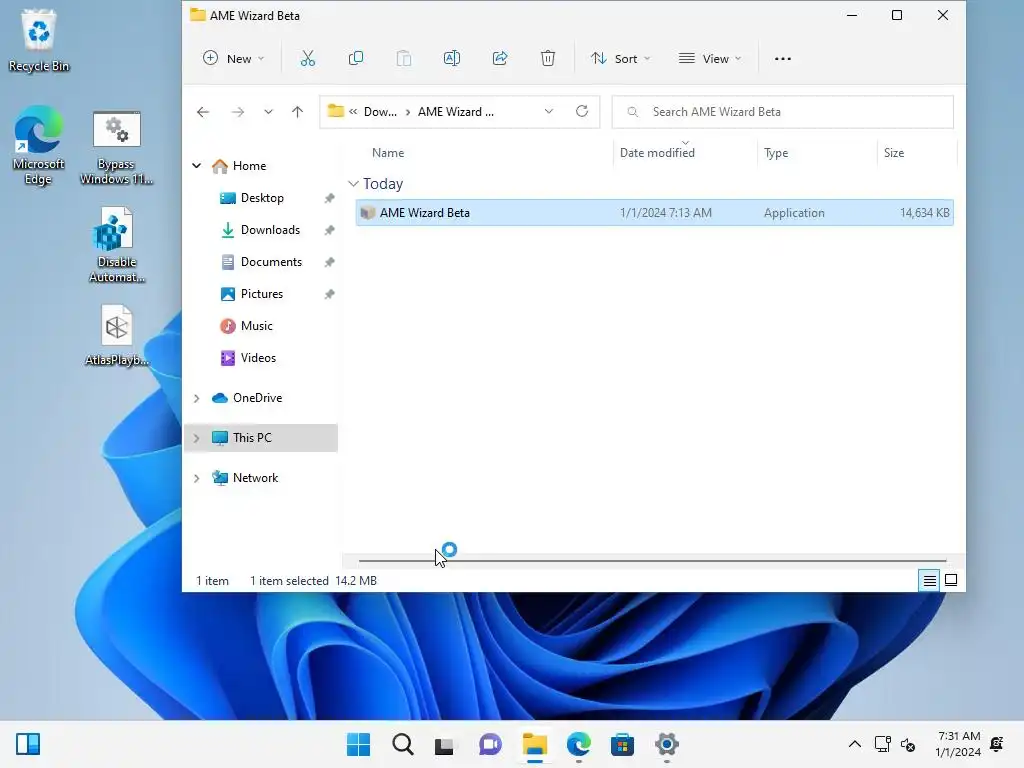
Task: Select the Recycle Bin desktop icon
Action: pyautogui.click(x=39, y=40)
